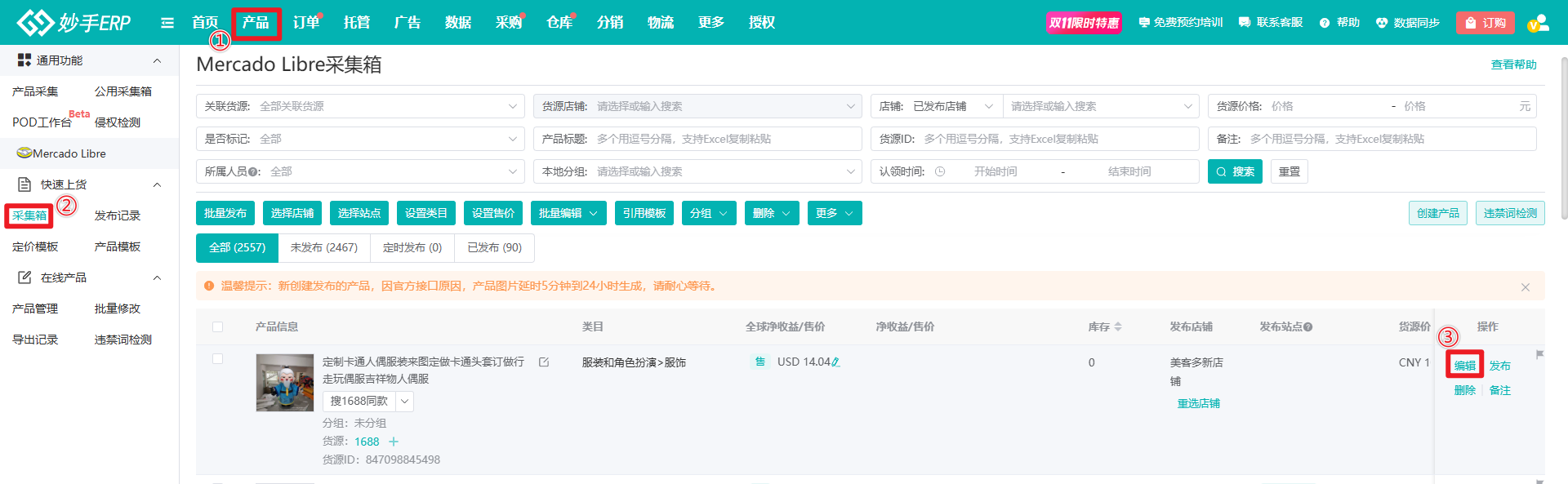Open 查看帮助 link

1514,64
